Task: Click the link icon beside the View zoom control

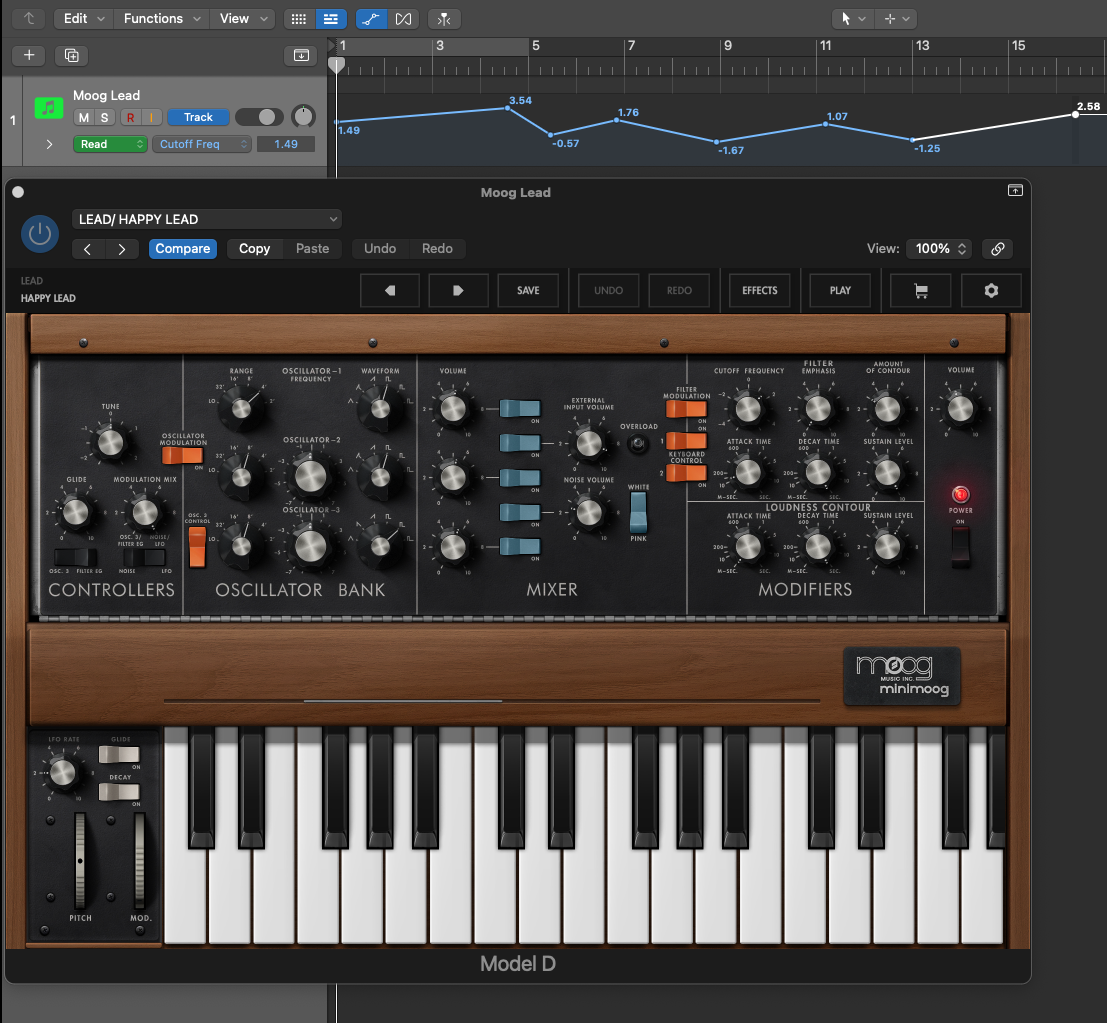Action: pos(997,248)
